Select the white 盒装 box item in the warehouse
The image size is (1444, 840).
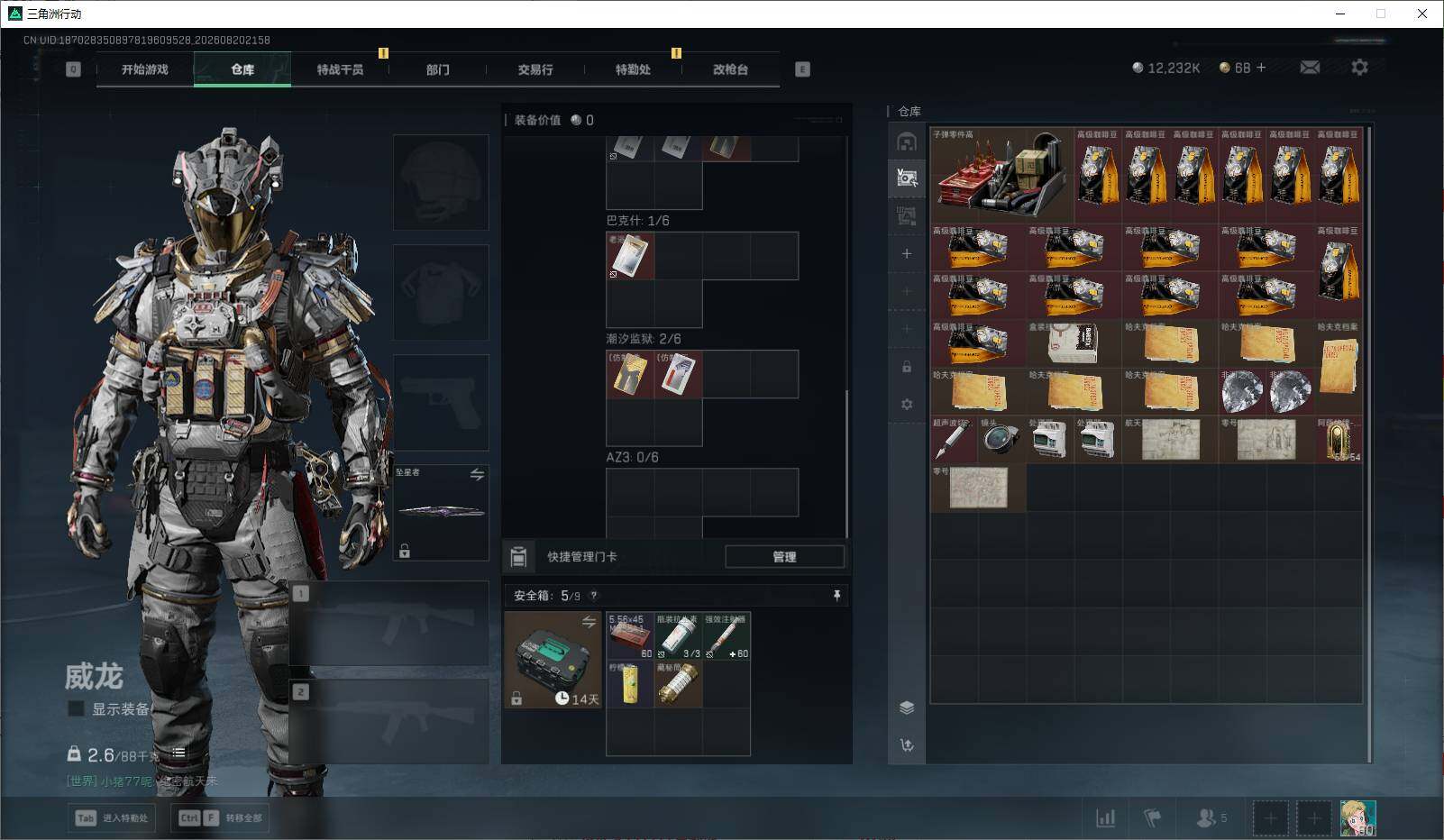tap(1074, 343)
